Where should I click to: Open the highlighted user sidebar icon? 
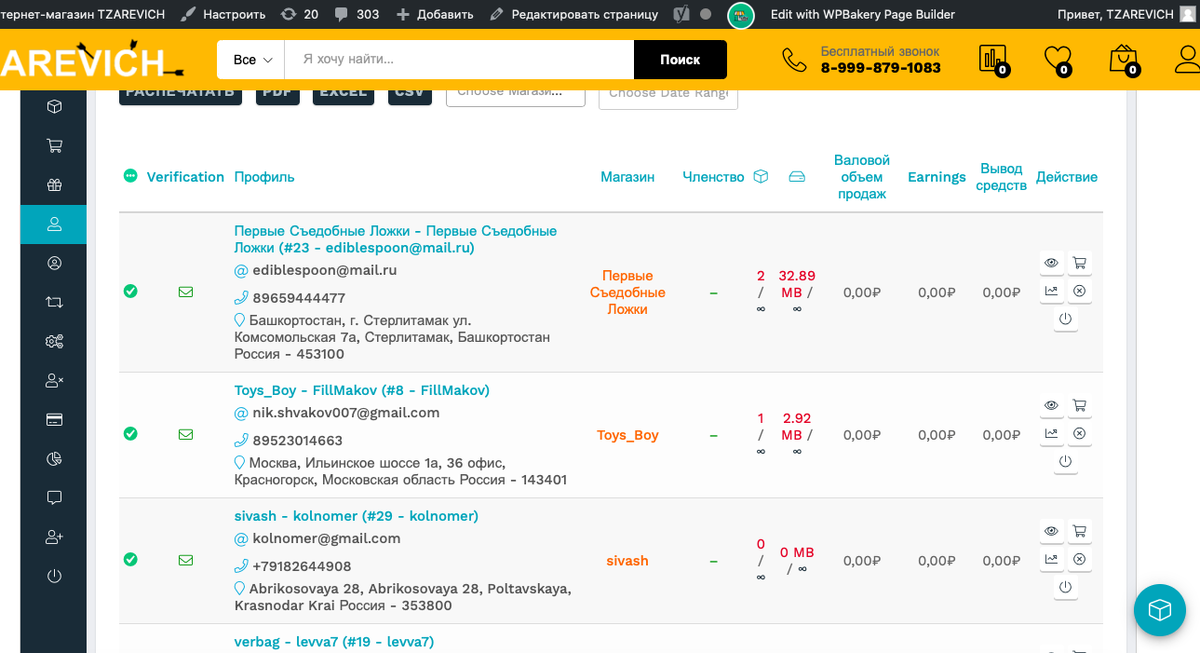tap(54, 224)
